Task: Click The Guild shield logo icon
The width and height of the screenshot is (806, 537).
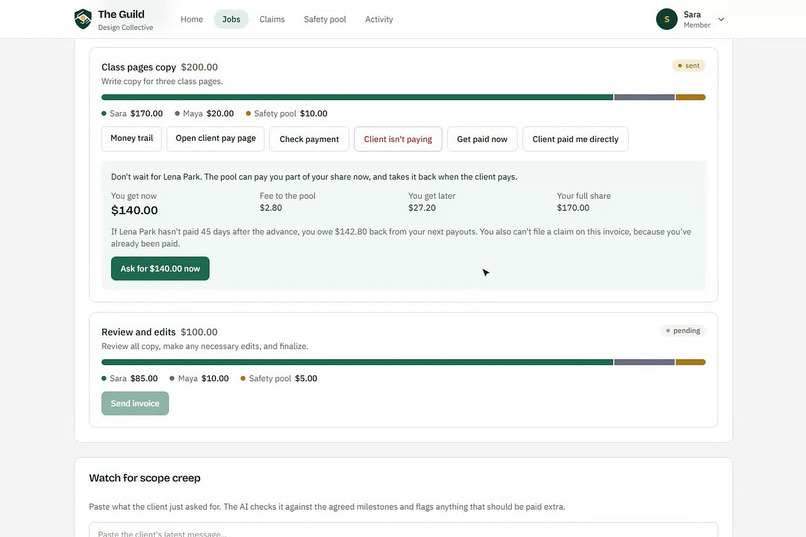Action: click(83, 19)
